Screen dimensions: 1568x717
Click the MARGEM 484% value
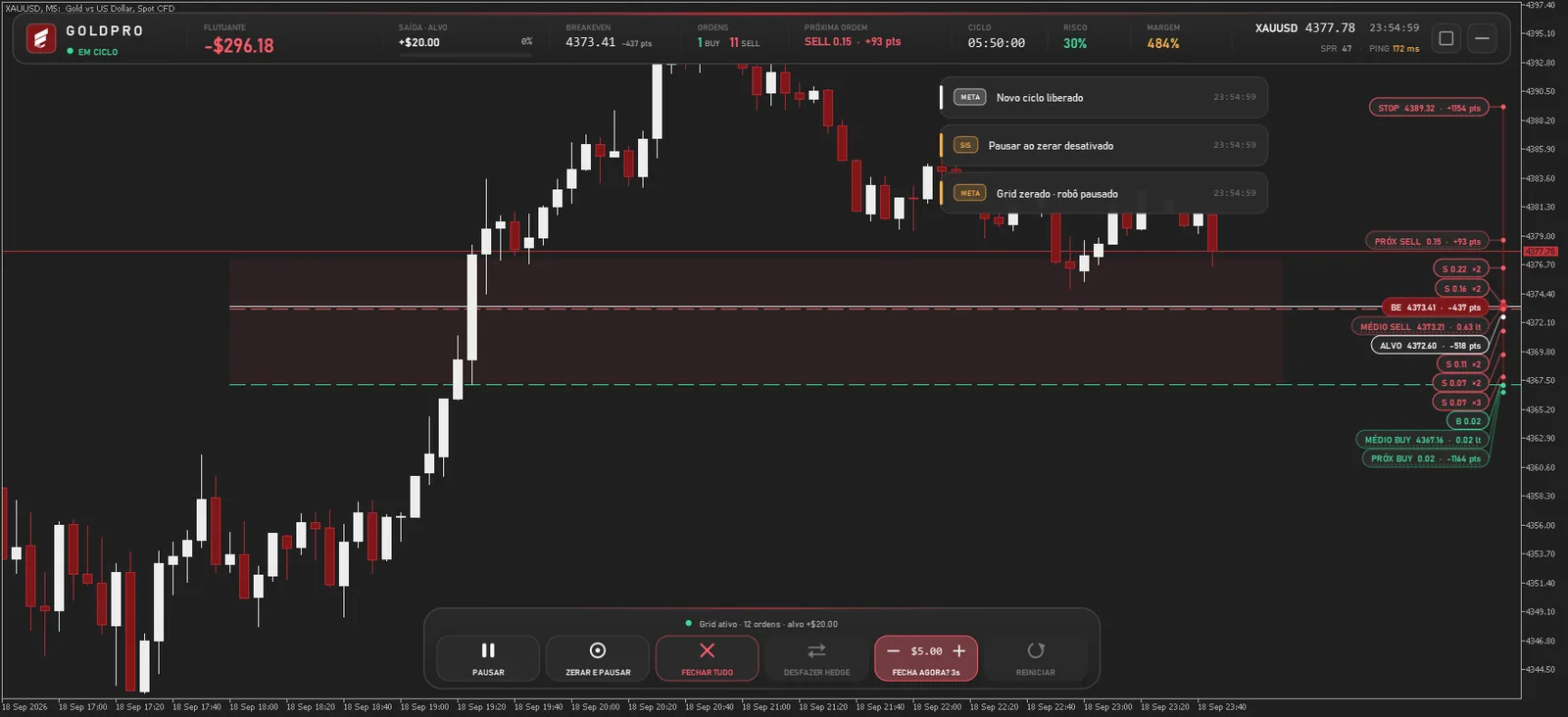click(1163, 44)
